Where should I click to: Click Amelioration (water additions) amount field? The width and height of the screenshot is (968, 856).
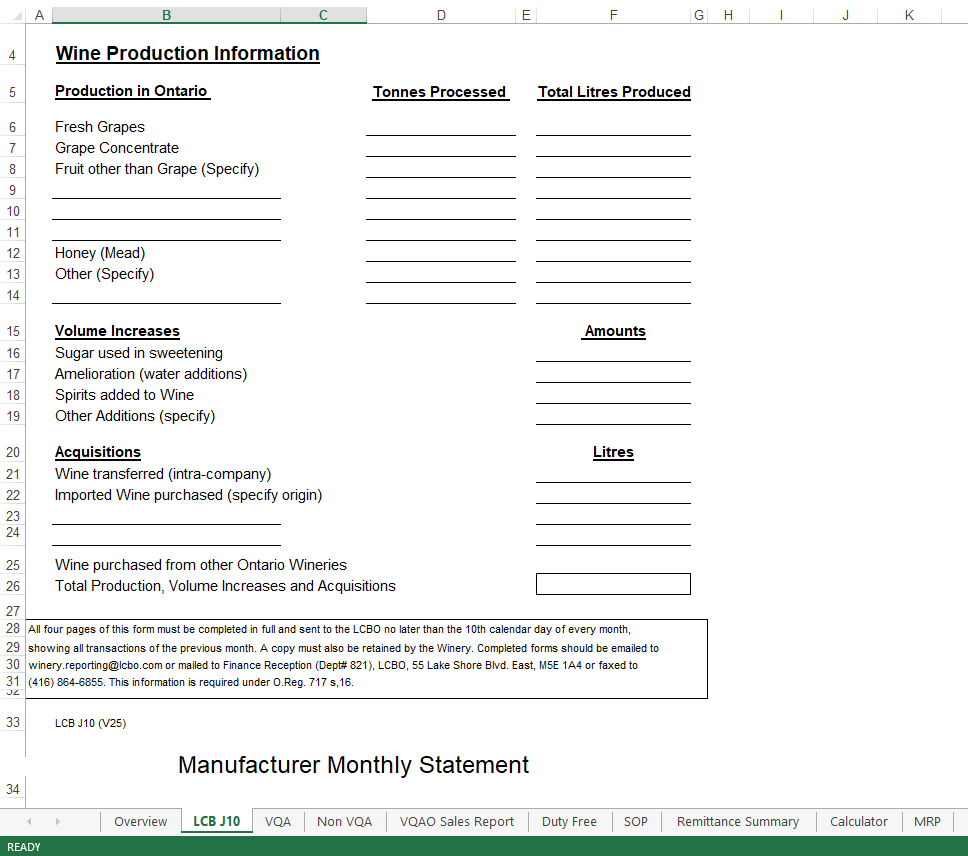(x=614, y=373)
